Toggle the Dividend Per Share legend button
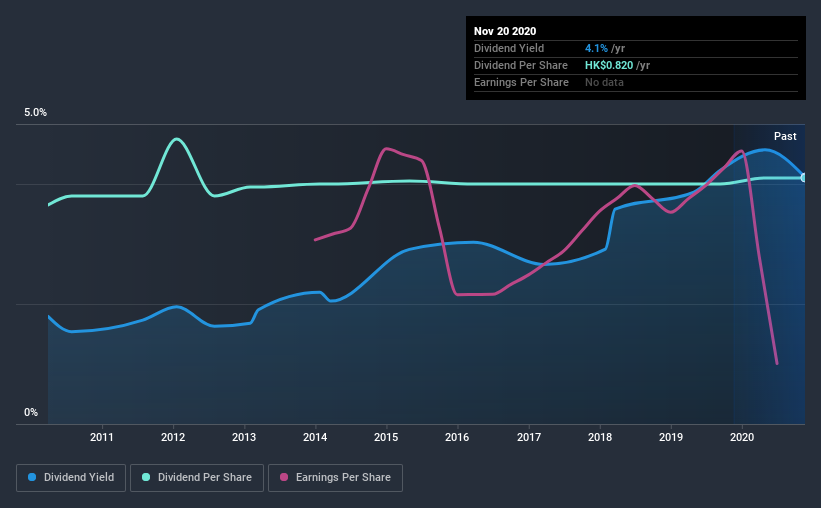 tap(203, 478)
